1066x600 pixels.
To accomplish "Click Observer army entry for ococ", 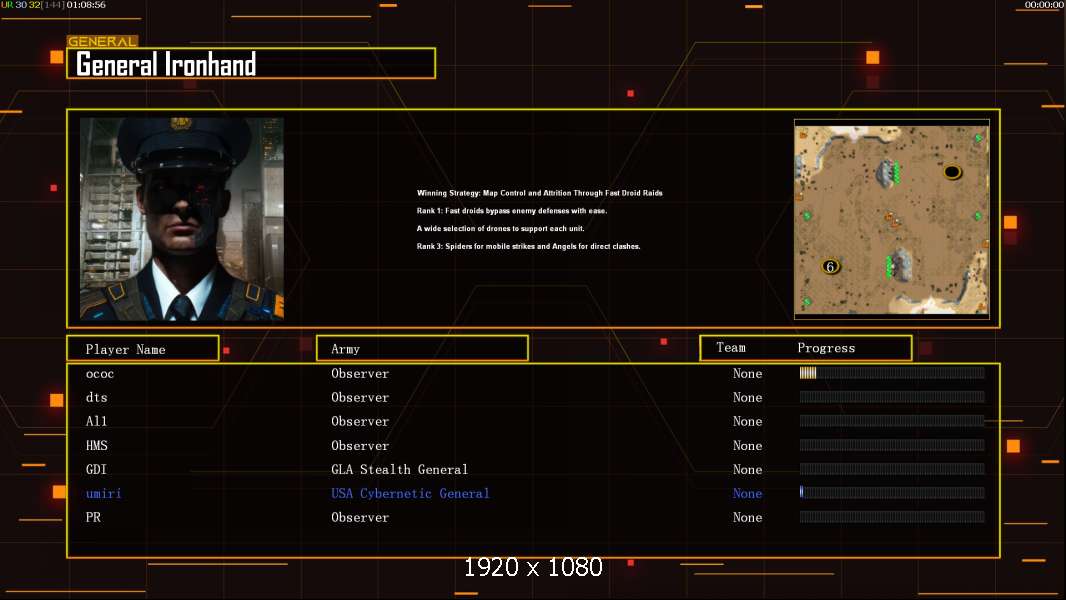I will pyautogui.click(x=360, y=374).
